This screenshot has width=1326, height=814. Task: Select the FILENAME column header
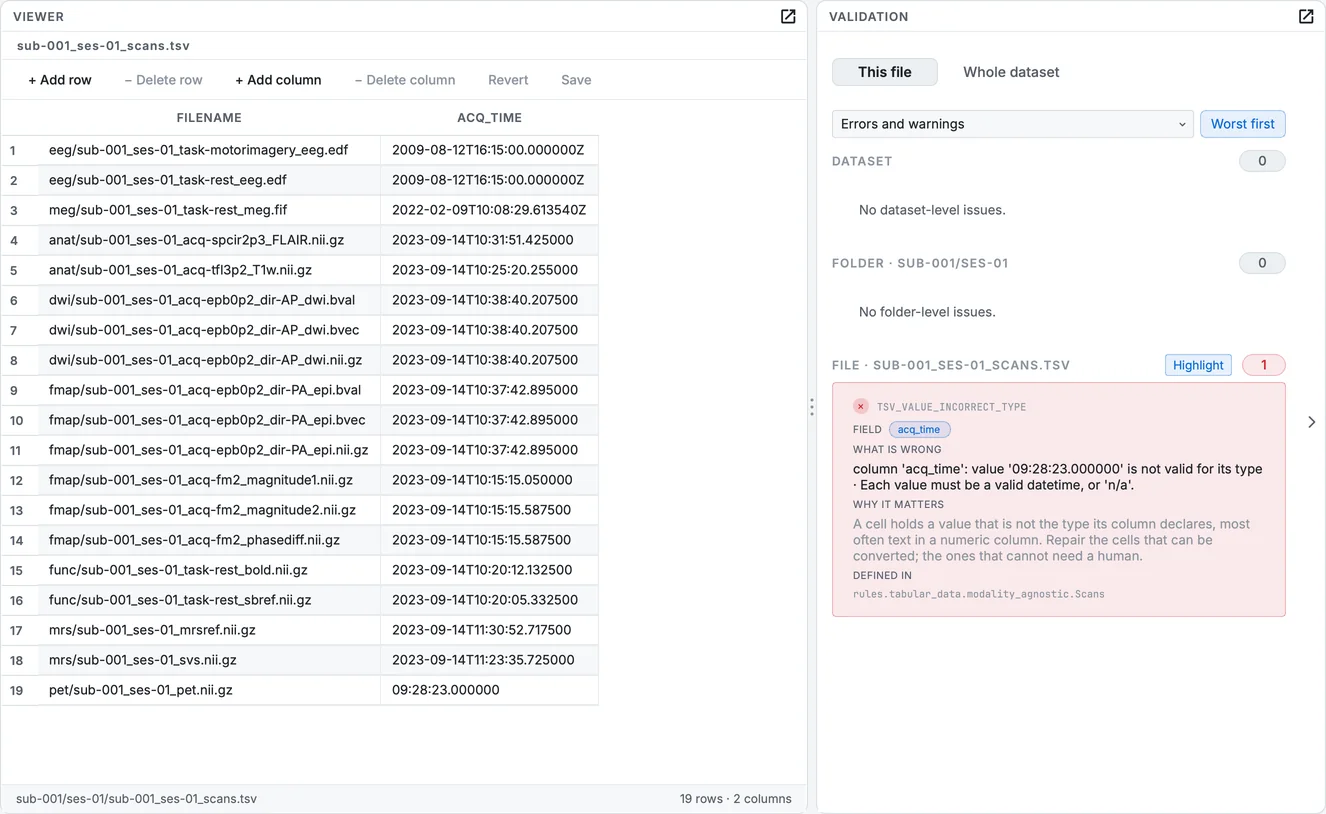click(x=209, y=118)
